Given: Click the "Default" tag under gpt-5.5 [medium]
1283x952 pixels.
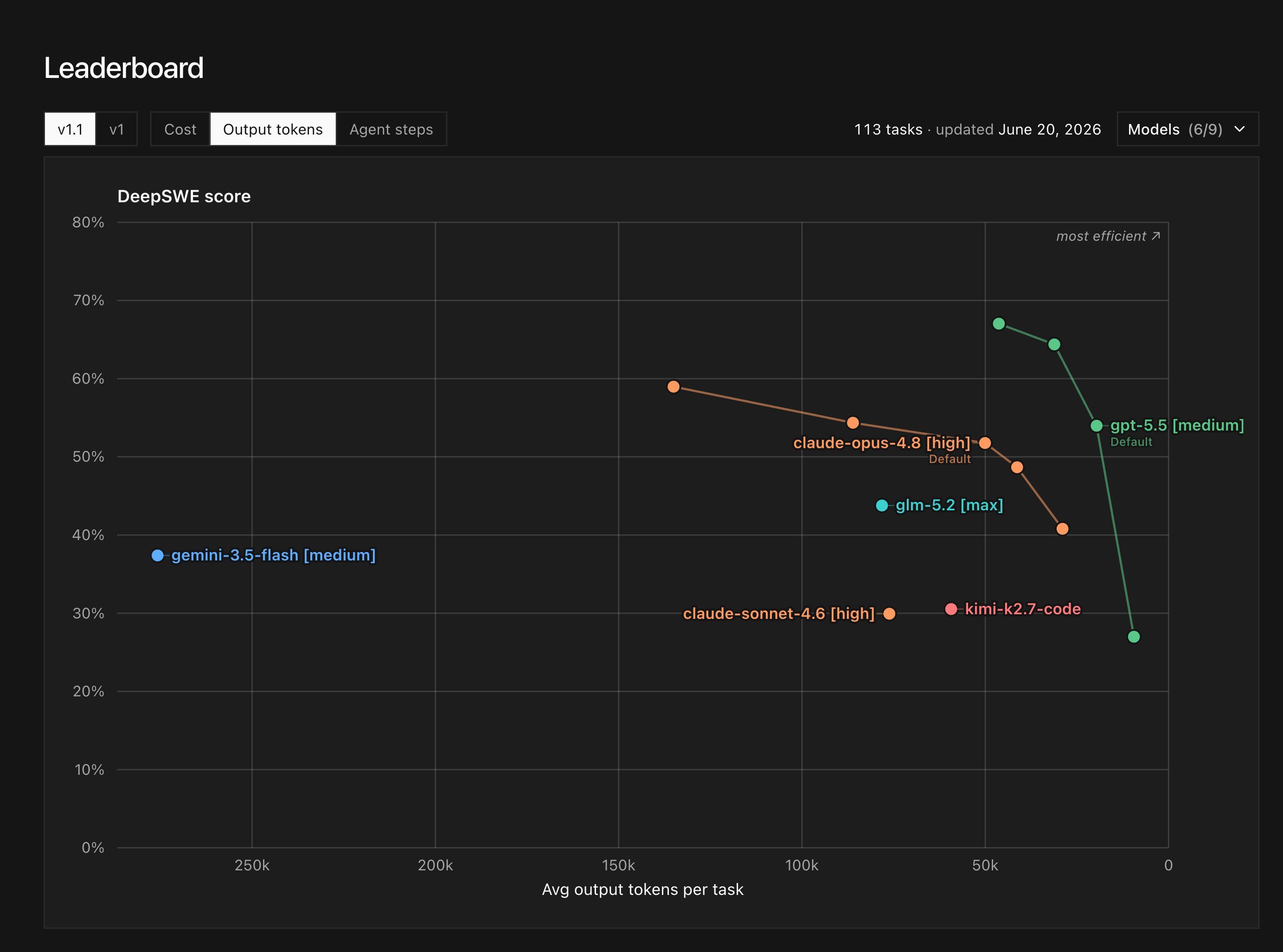Looking at the screenshot, I should click(1131, 442).
